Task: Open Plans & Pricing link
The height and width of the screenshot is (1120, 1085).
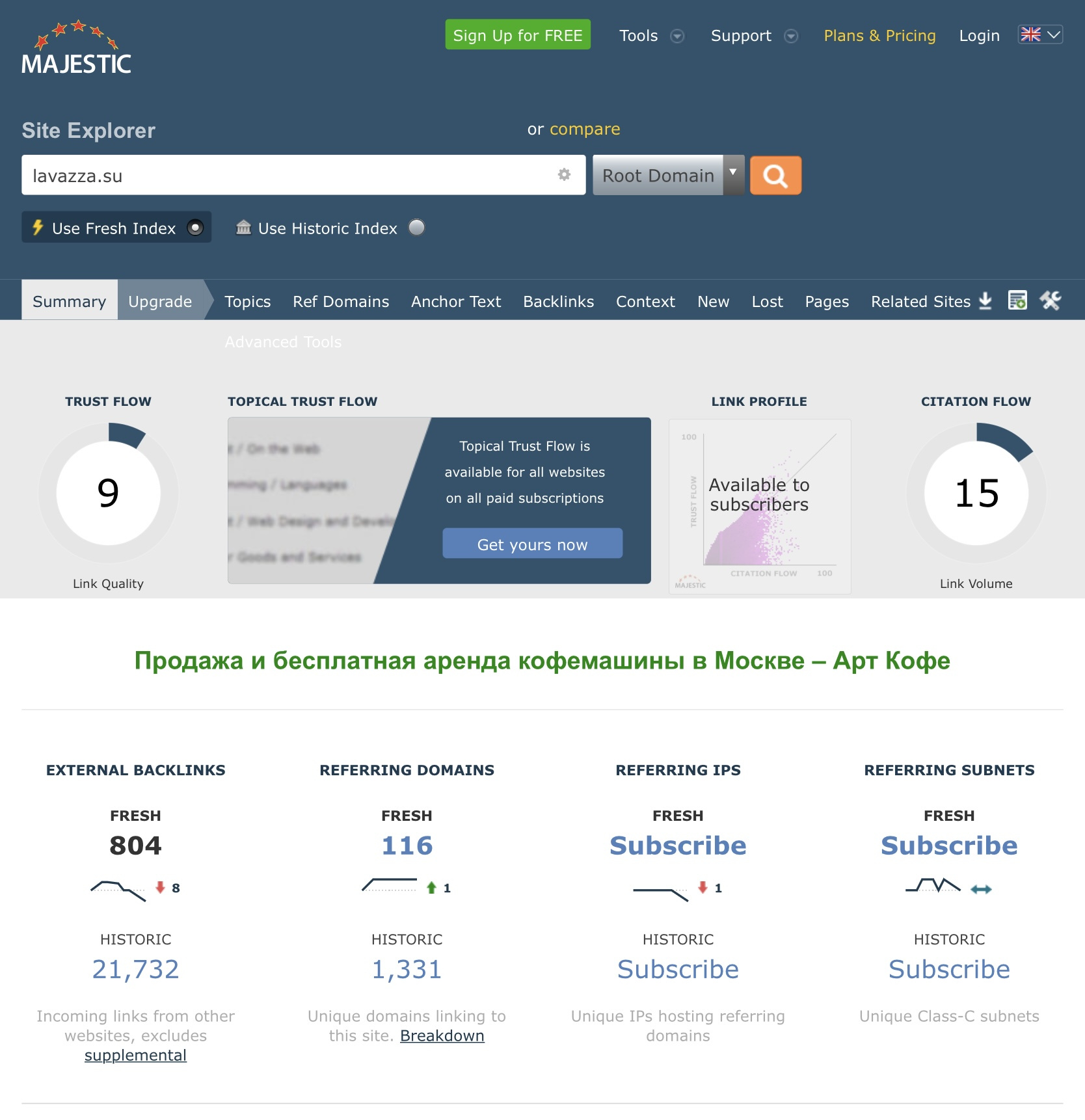Action: click(879, 36)
